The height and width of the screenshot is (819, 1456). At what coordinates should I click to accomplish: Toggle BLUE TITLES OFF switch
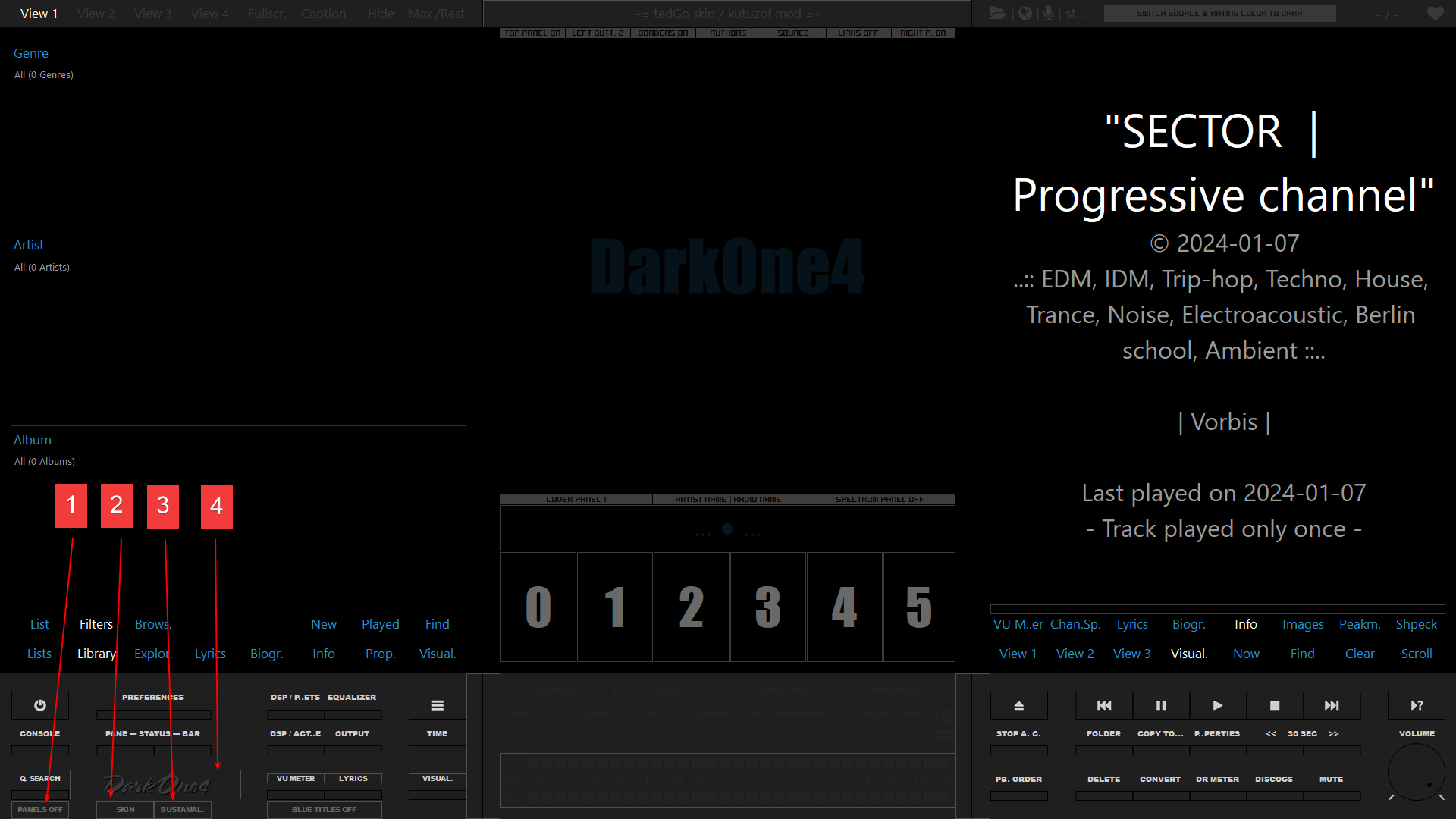325,809
